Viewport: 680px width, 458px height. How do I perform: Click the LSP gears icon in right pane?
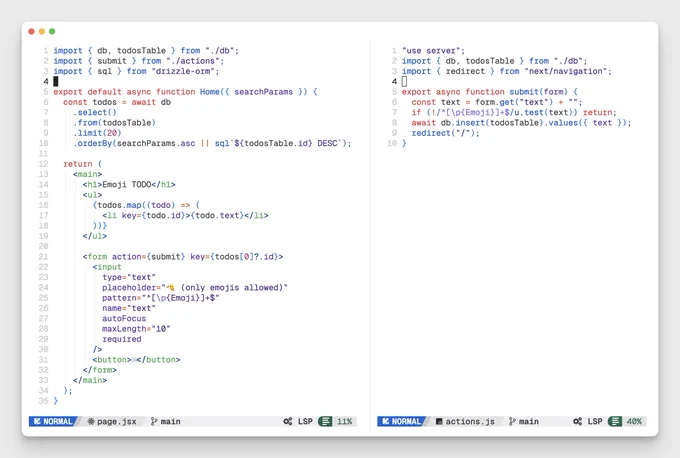(x=577, y=421)
